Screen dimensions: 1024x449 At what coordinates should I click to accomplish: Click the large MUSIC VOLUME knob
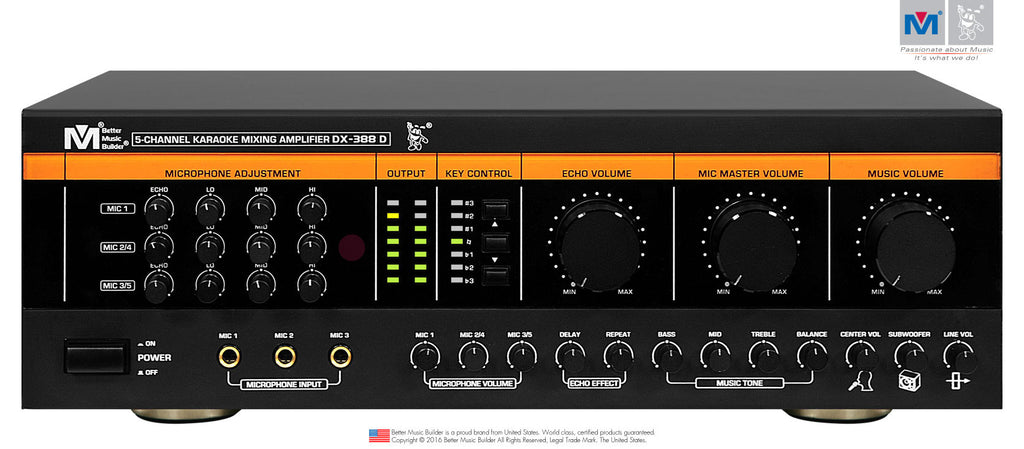[906, 244]
